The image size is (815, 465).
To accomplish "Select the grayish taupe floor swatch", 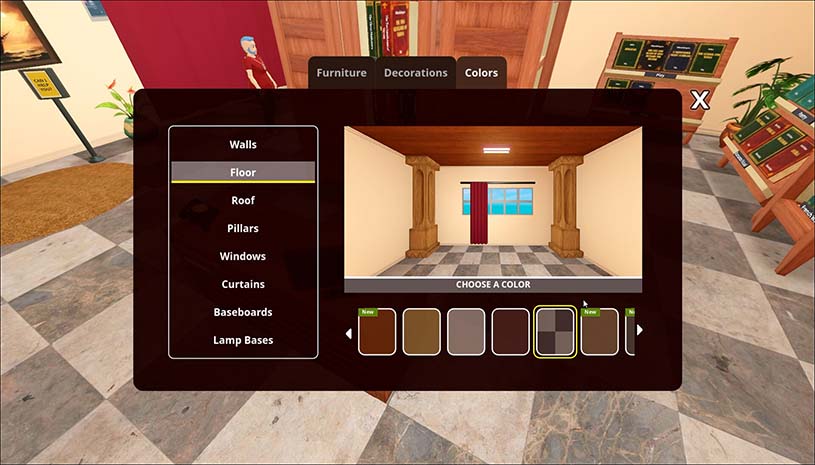I will pos(466,331).
